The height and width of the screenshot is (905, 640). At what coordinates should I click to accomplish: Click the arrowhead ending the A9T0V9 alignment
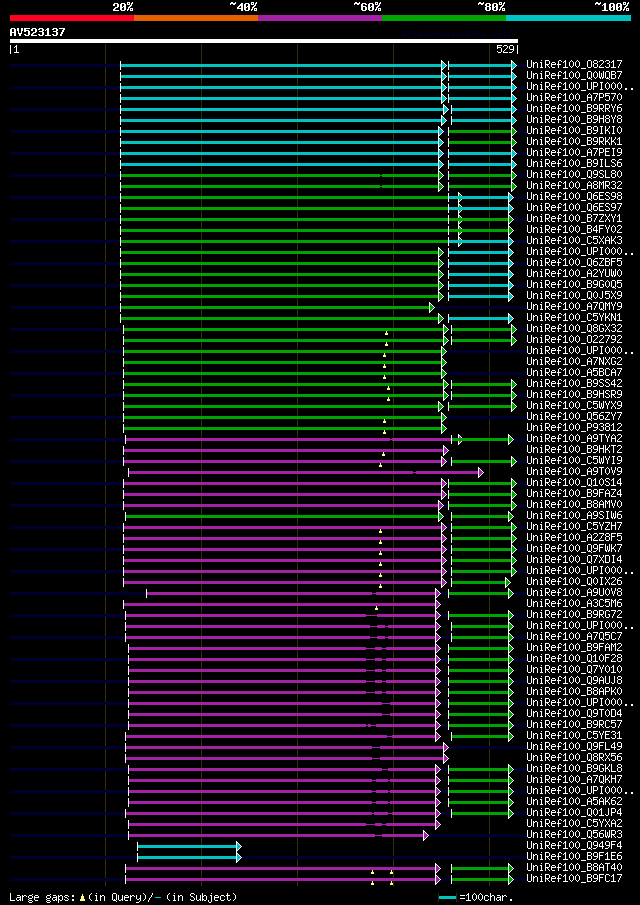coord(480,473)
